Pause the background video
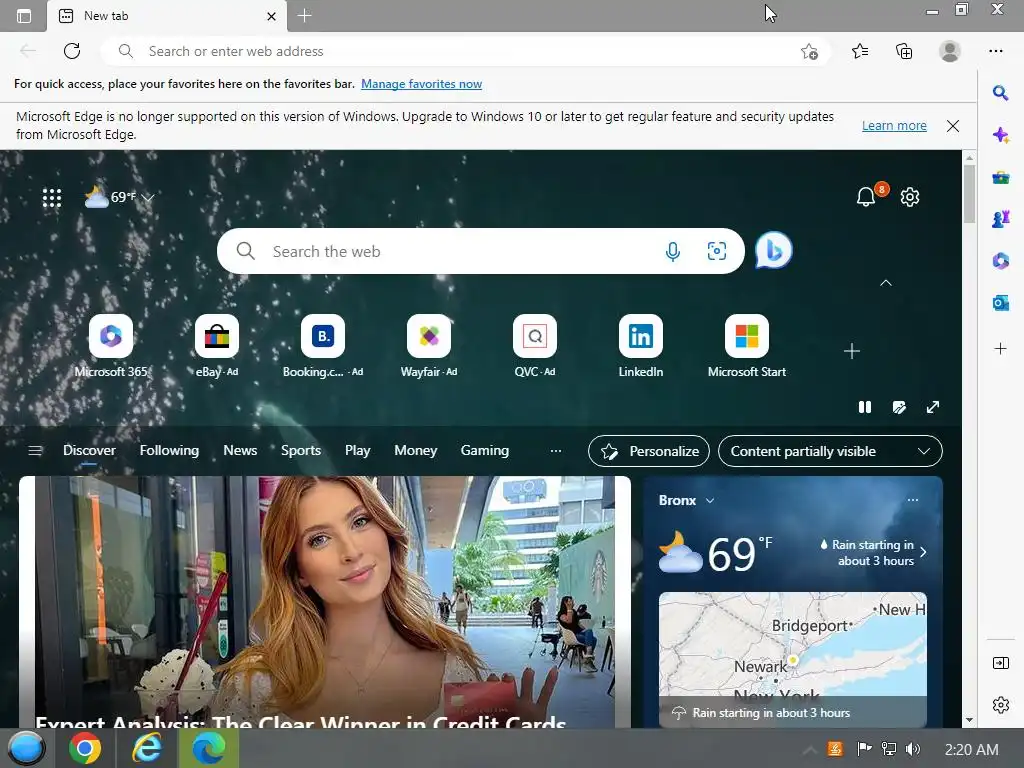 (x=865, y=408)
